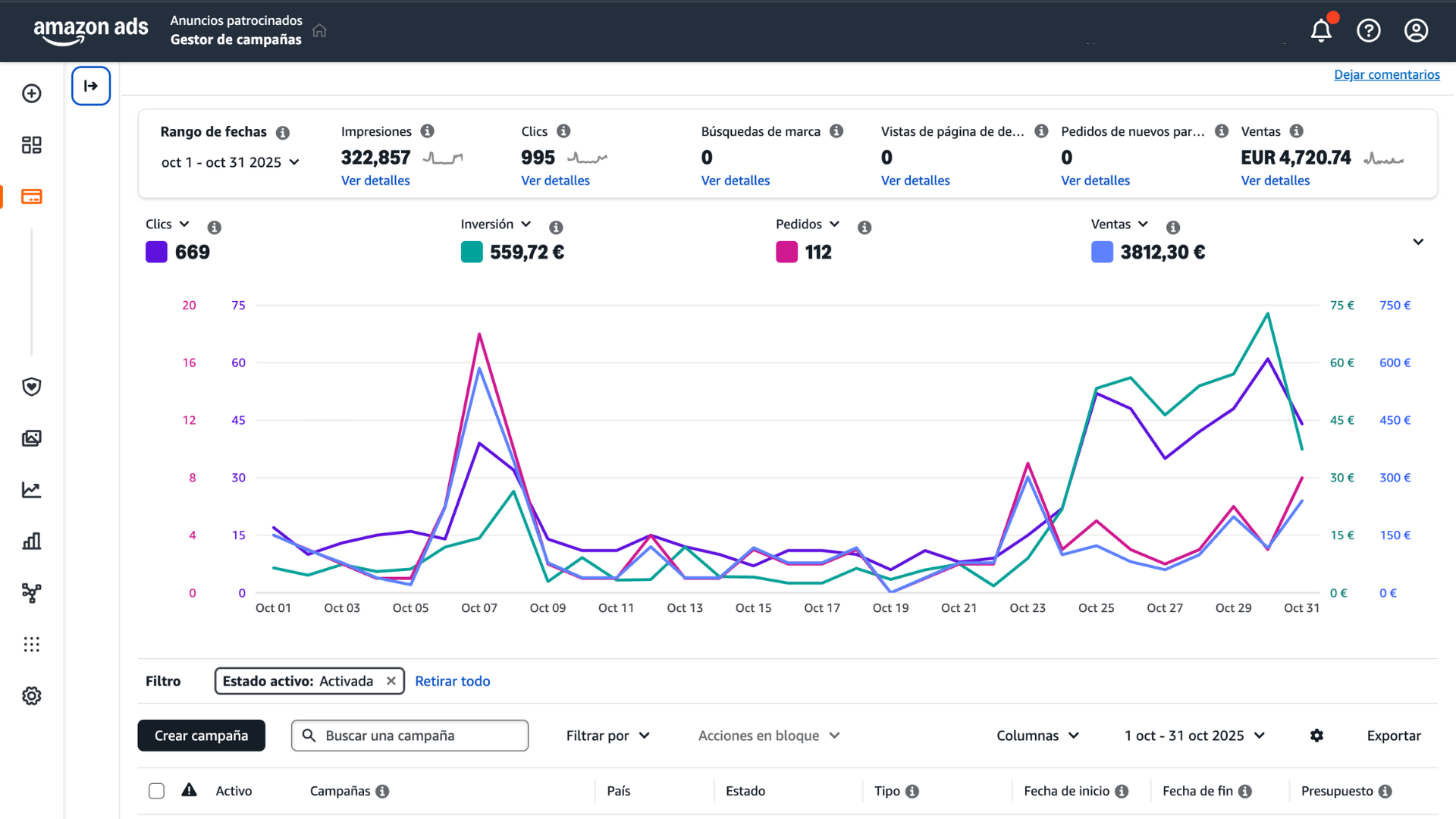Click the plus create icon in sidebar
Viewport: 1456px width, 819px height.
(x=32, y=93)
